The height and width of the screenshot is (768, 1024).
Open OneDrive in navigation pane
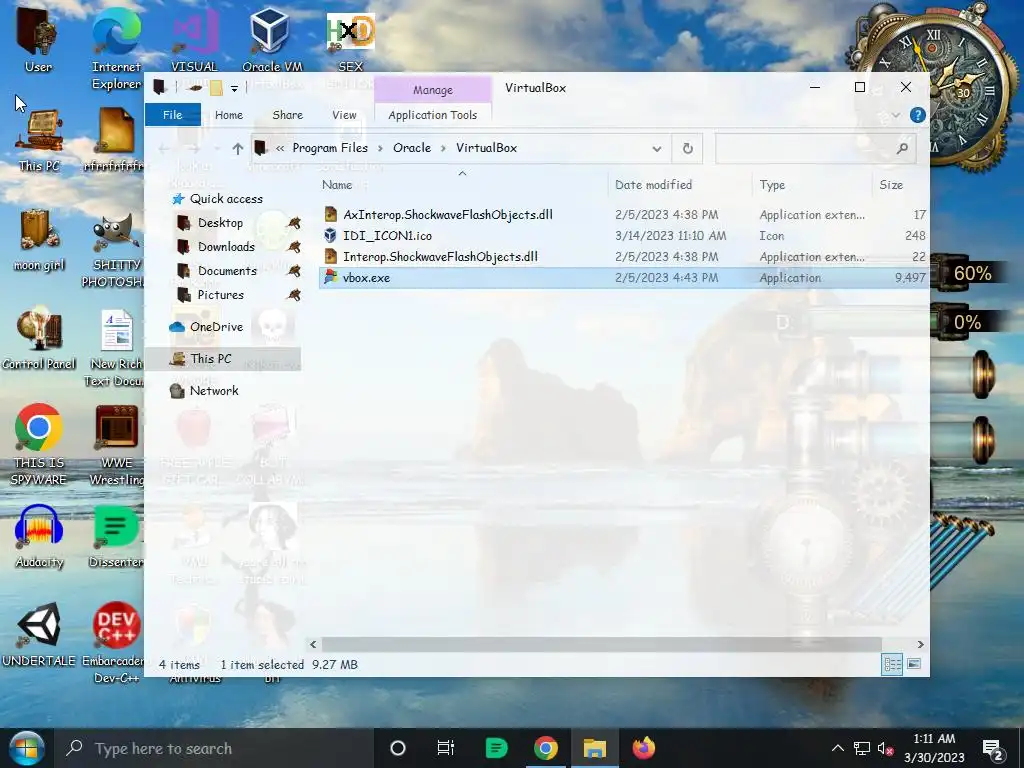point(216,327)
